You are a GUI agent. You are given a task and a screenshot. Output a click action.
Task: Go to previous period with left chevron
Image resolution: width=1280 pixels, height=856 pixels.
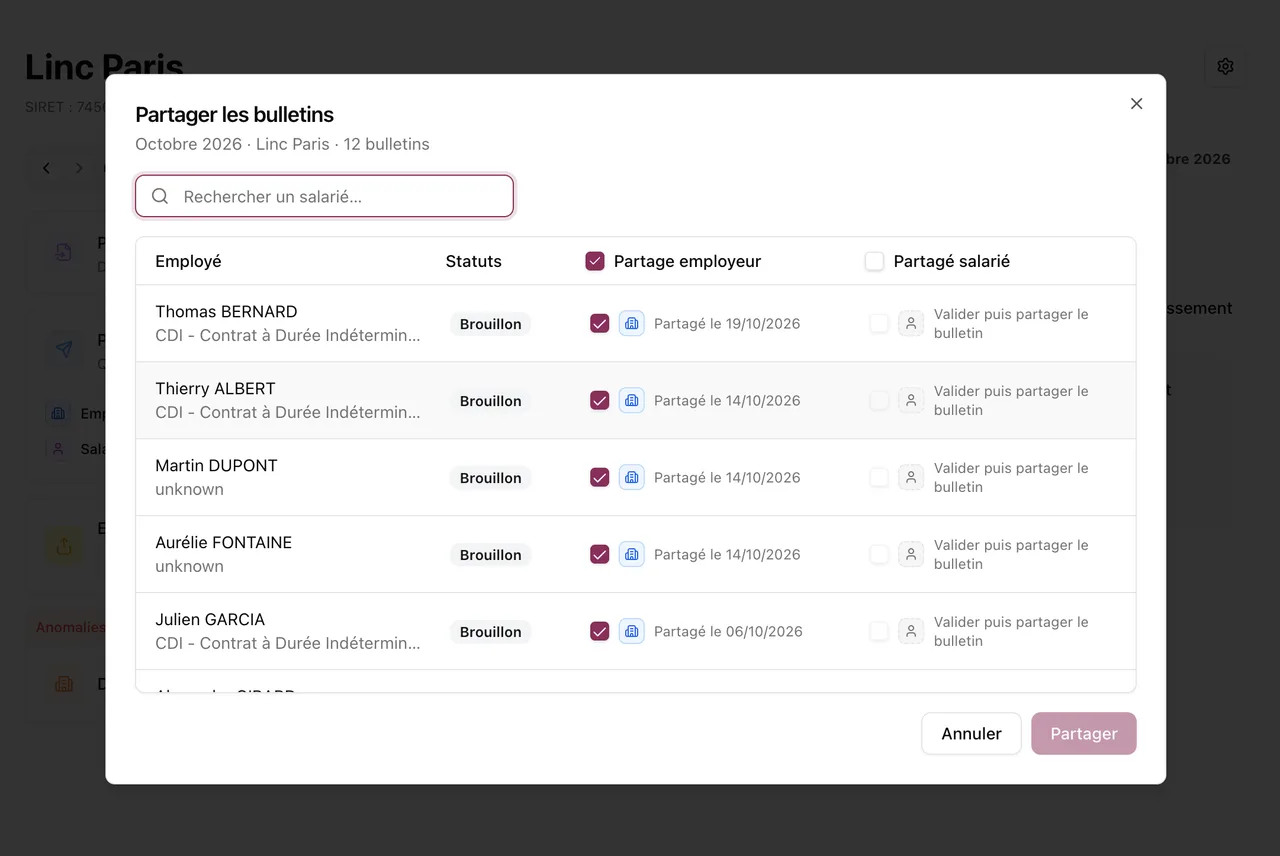pyautogui.click(x=47, y=168)
